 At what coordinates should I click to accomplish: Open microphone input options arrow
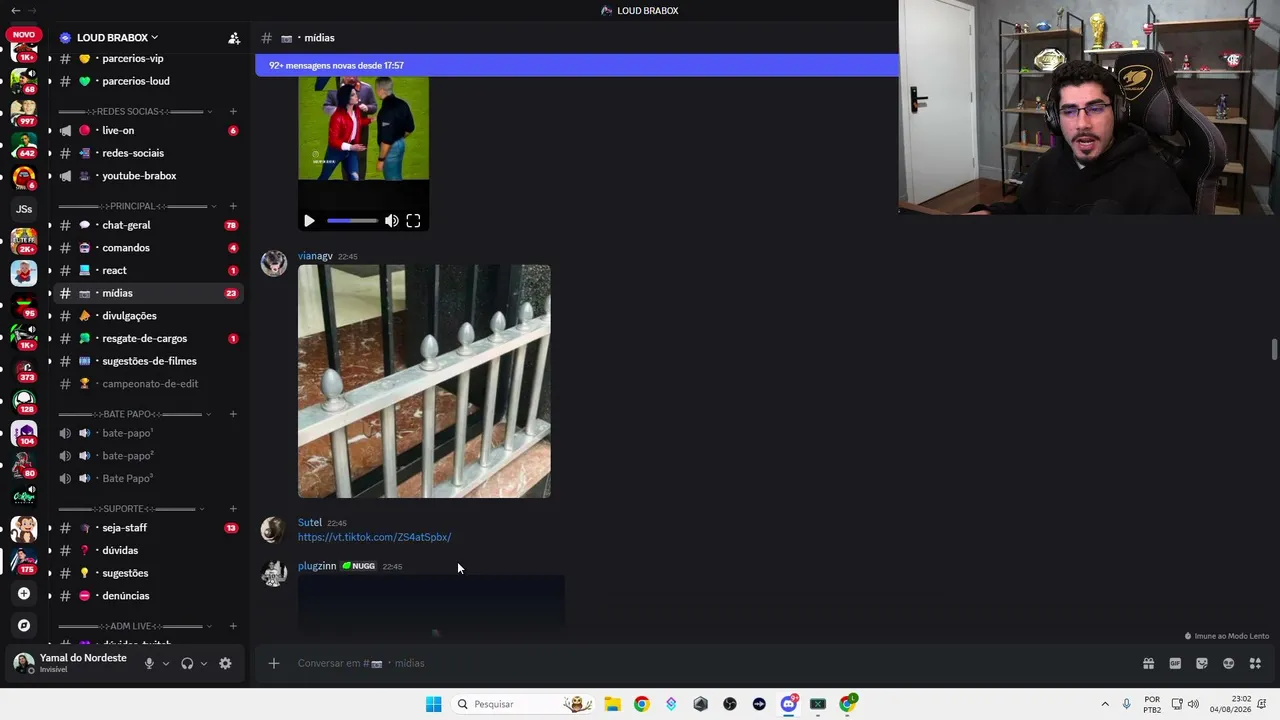pyautogui.click(x=166, y=663)
